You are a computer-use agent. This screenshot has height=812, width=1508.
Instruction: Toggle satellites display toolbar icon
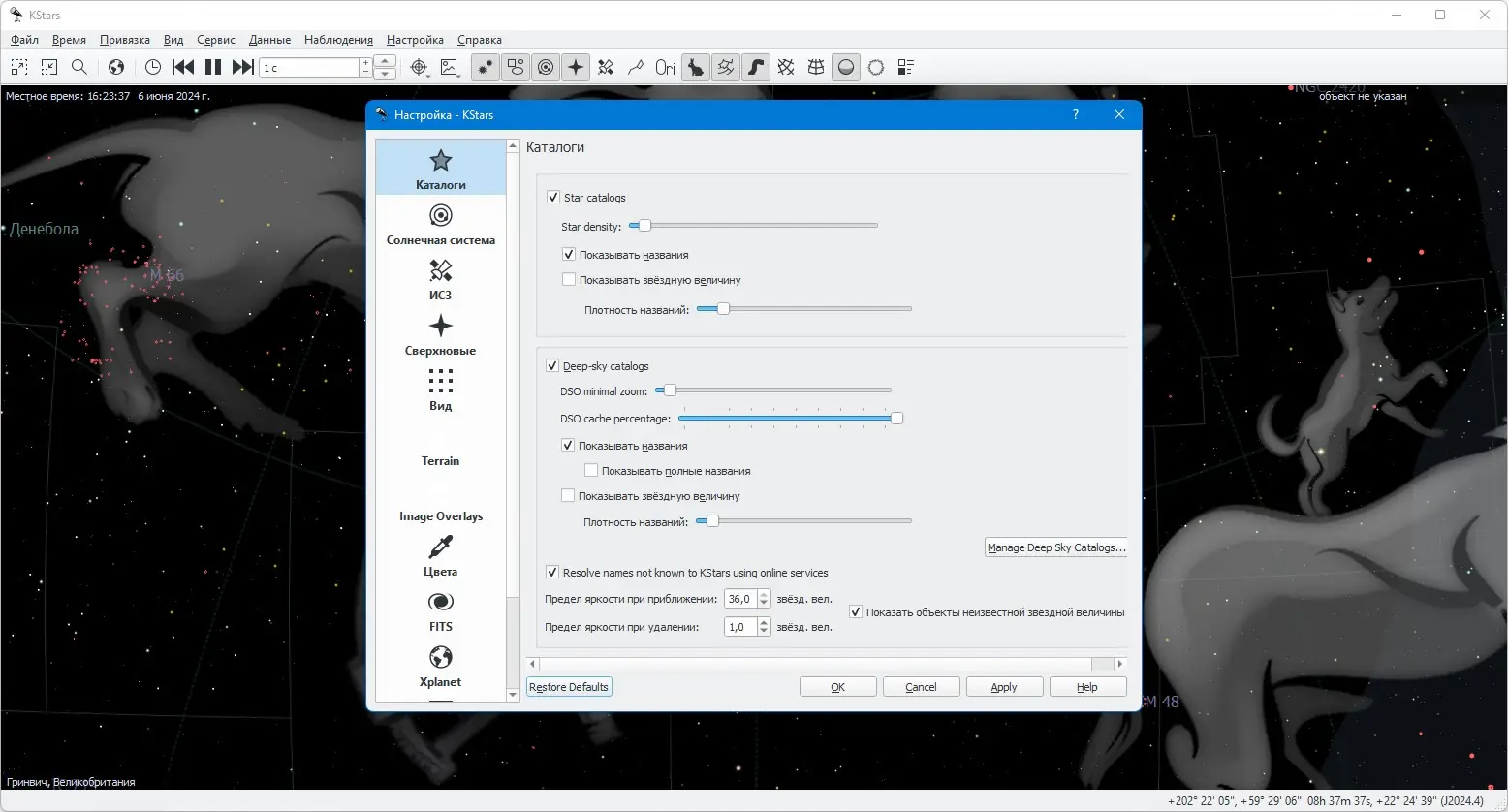point(606,67)
